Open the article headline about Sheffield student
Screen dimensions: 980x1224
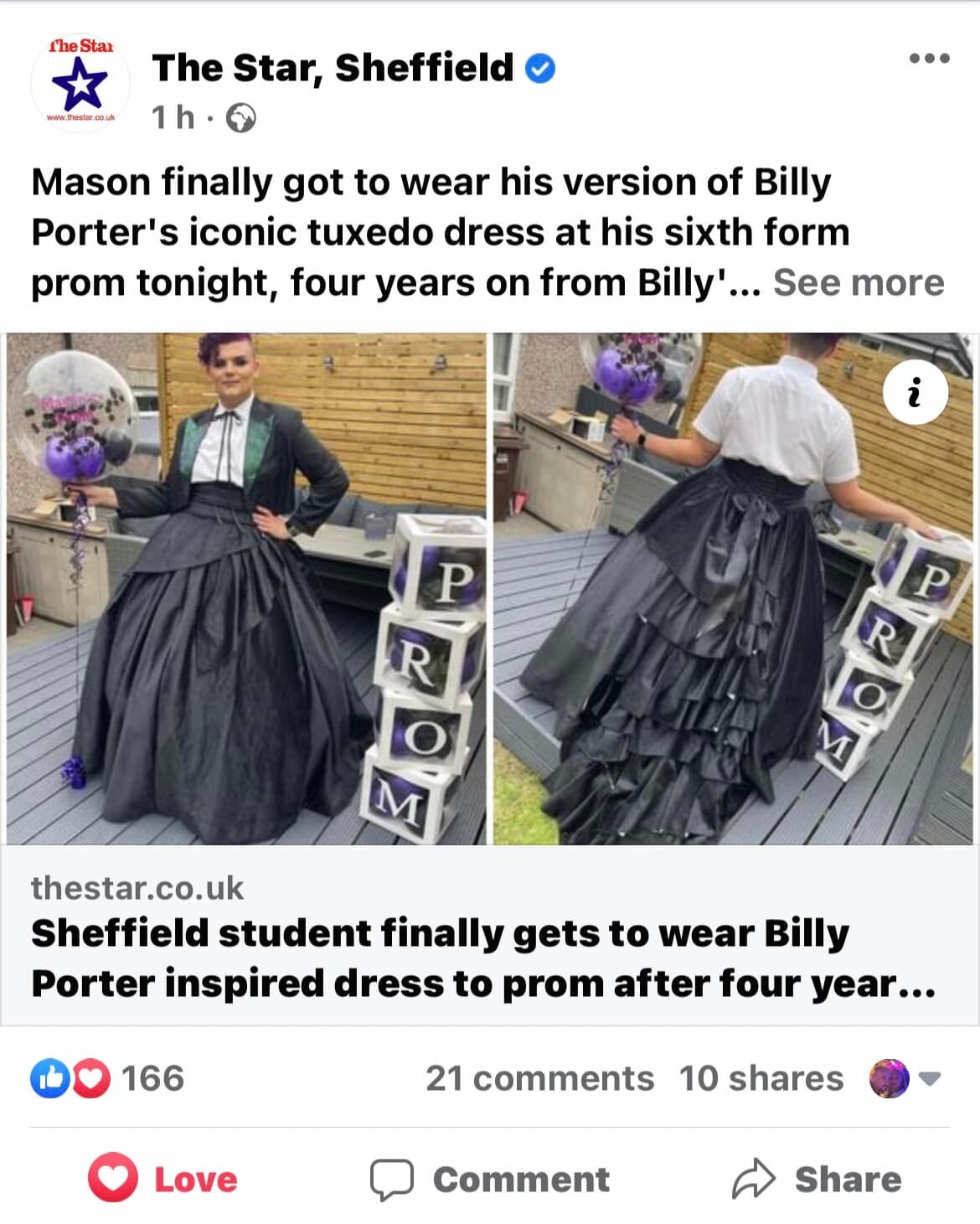pyautogui.click(x=483, y=958)
